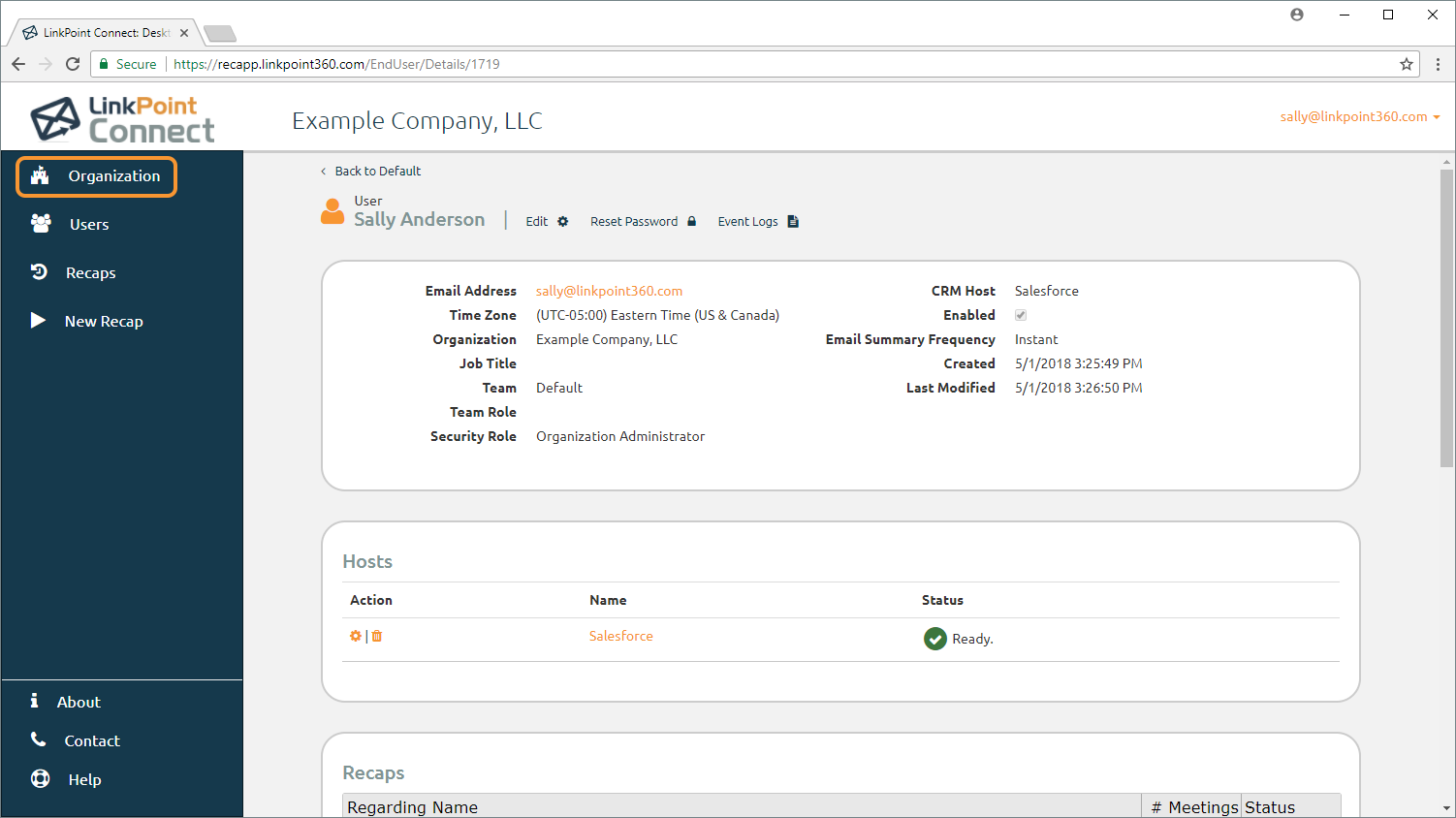Select Users in the sidebar
This screenshot has height=818, width=1456.
coord(88,225)
